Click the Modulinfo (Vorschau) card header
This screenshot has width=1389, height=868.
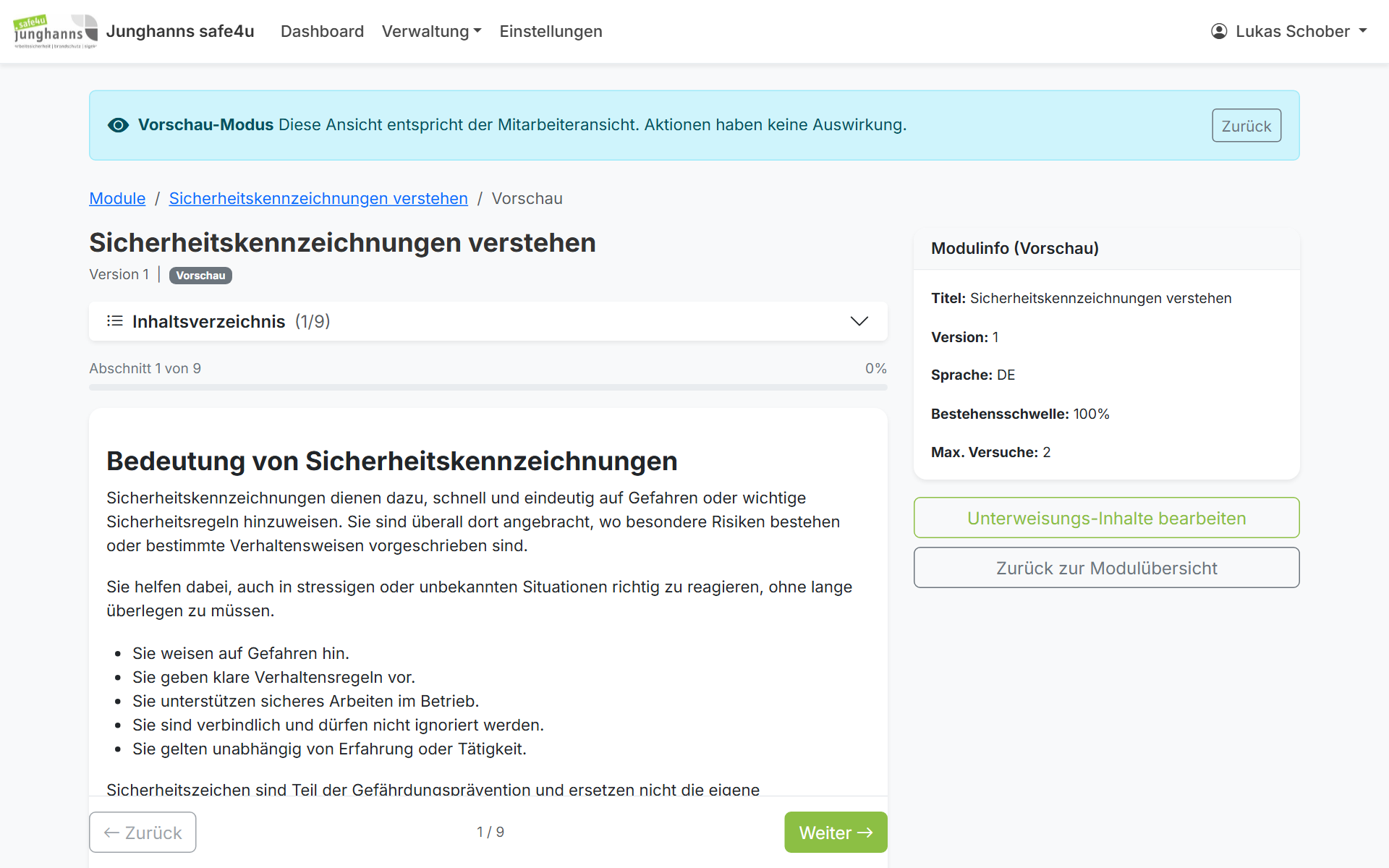[x=1106, y=248]
